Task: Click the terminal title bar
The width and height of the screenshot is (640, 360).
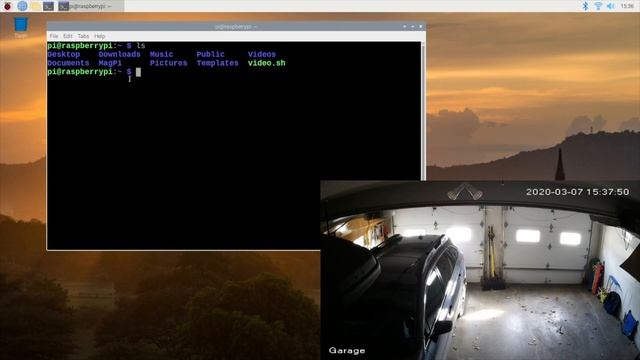Action: coord(236,27)
